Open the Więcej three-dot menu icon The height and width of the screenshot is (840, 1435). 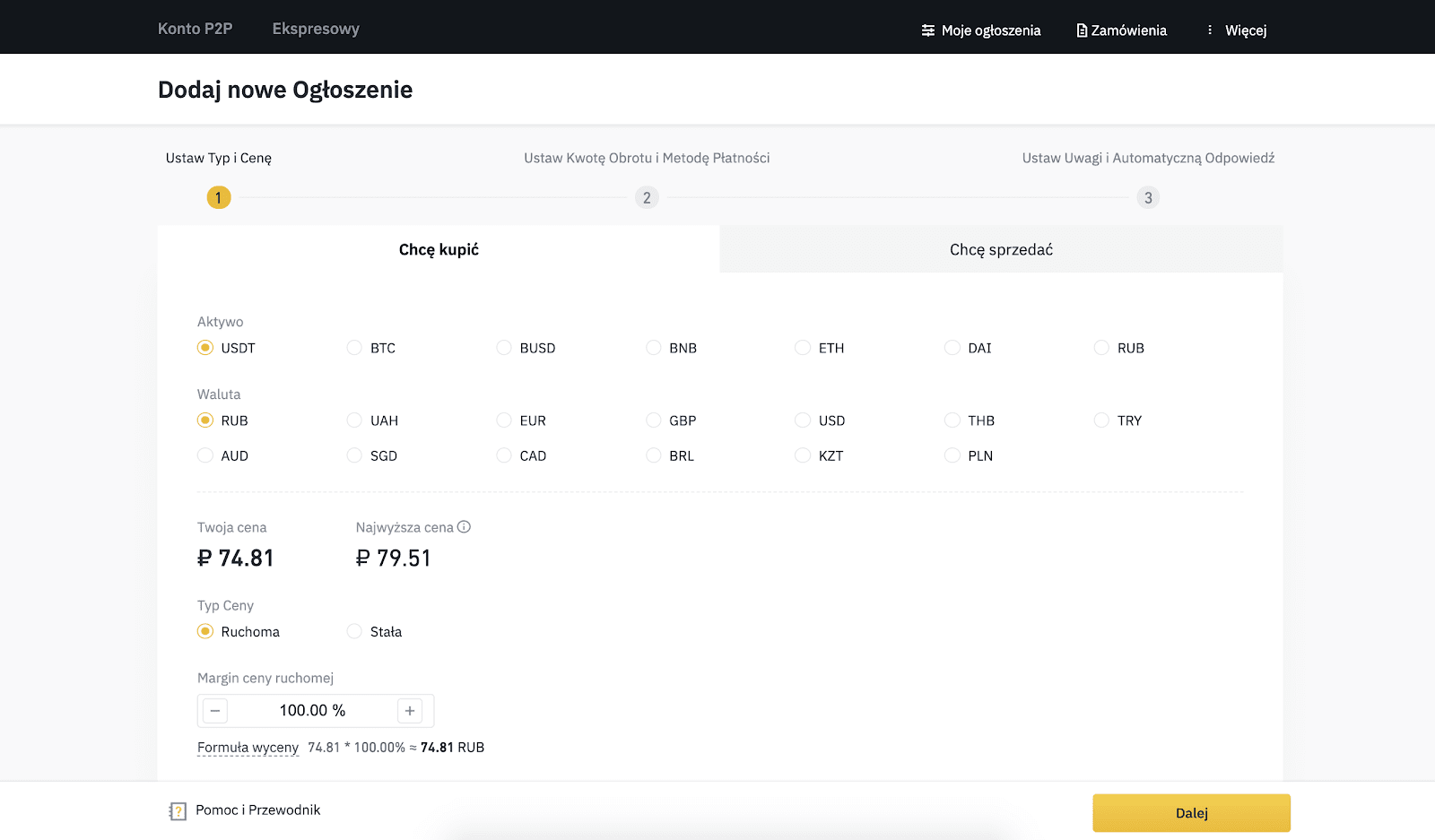coord(1210,30)
